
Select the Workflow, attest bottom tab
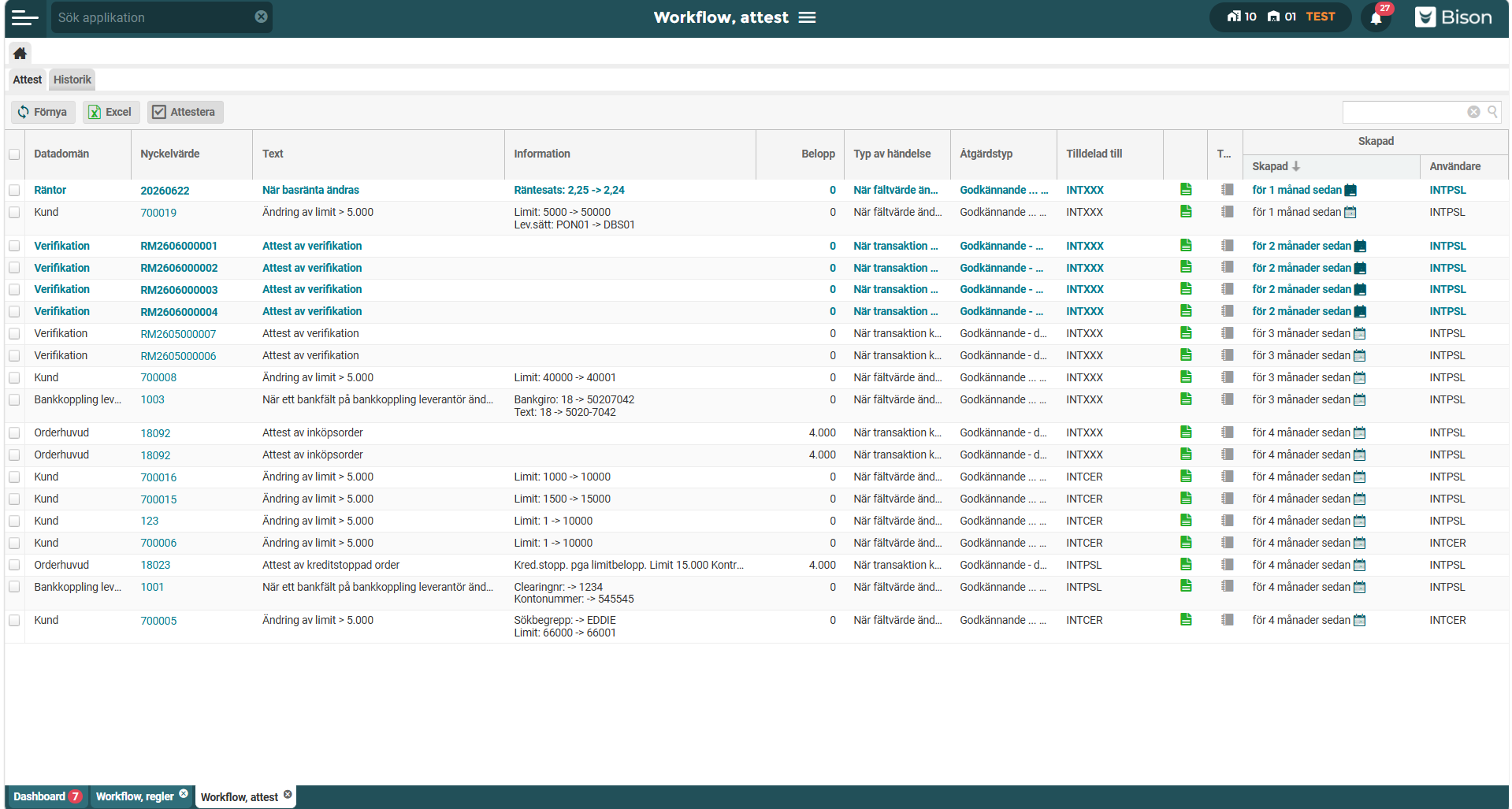point(240,797)
